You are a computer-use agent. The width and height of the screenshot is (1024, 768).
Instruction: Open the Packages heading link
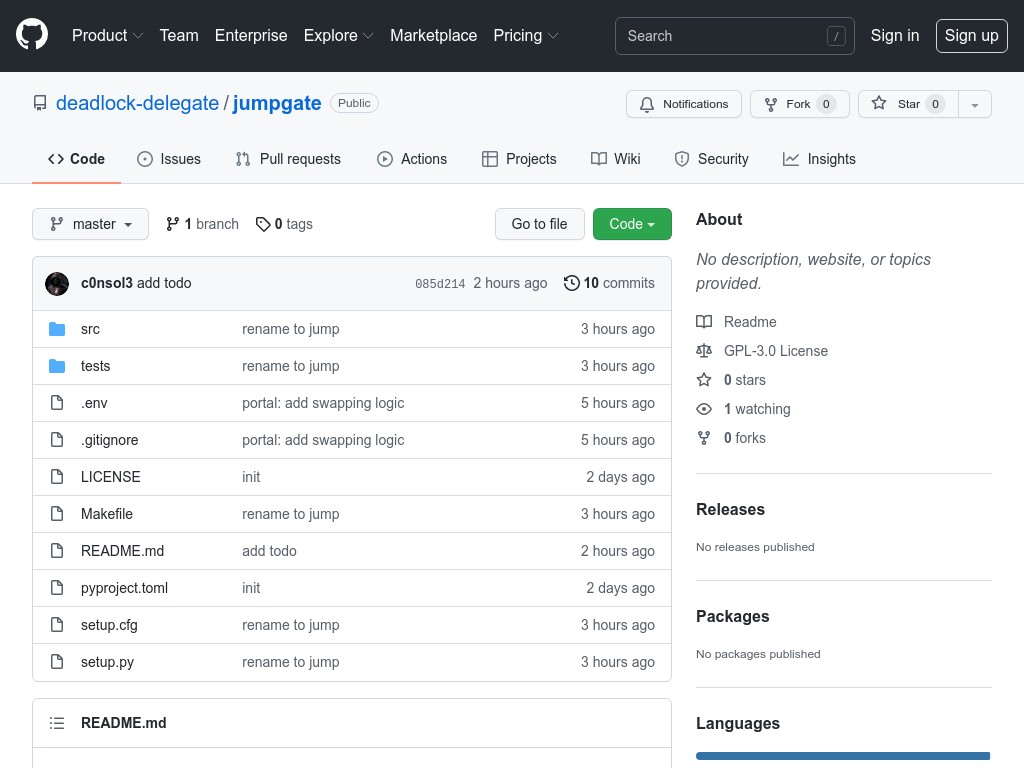click(x=733, y=616)
